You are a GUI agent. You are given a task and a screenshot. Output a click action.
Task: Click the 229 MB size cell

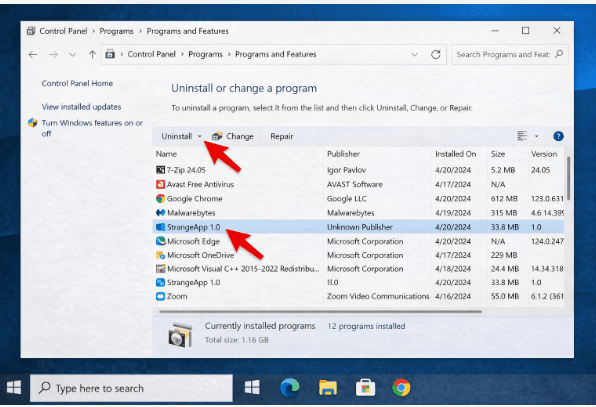pyautogui.click(x=504, y=255)
